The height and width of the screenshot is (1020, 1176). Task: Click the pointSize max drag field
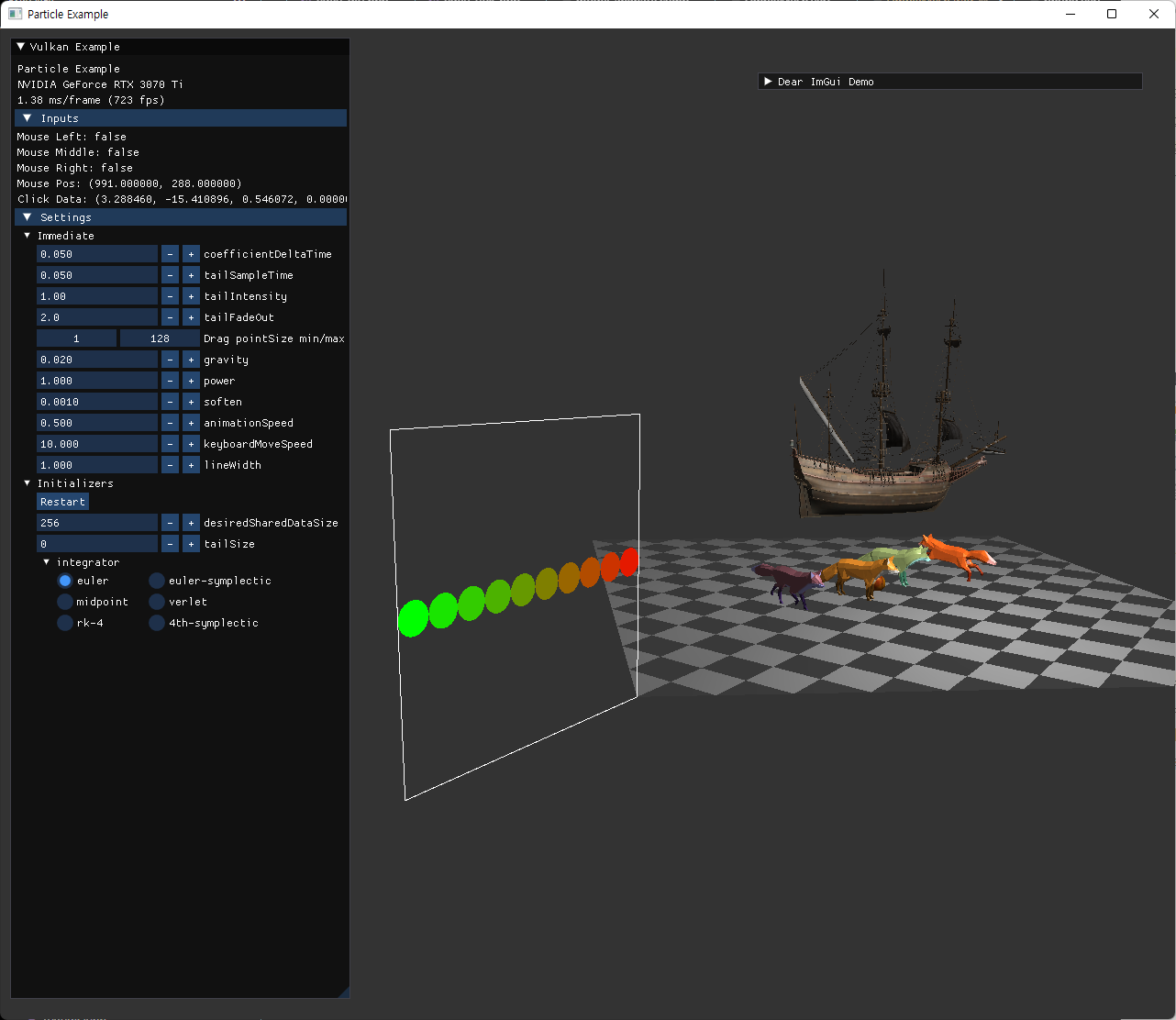pyautogui.click(x=160, y=338)
